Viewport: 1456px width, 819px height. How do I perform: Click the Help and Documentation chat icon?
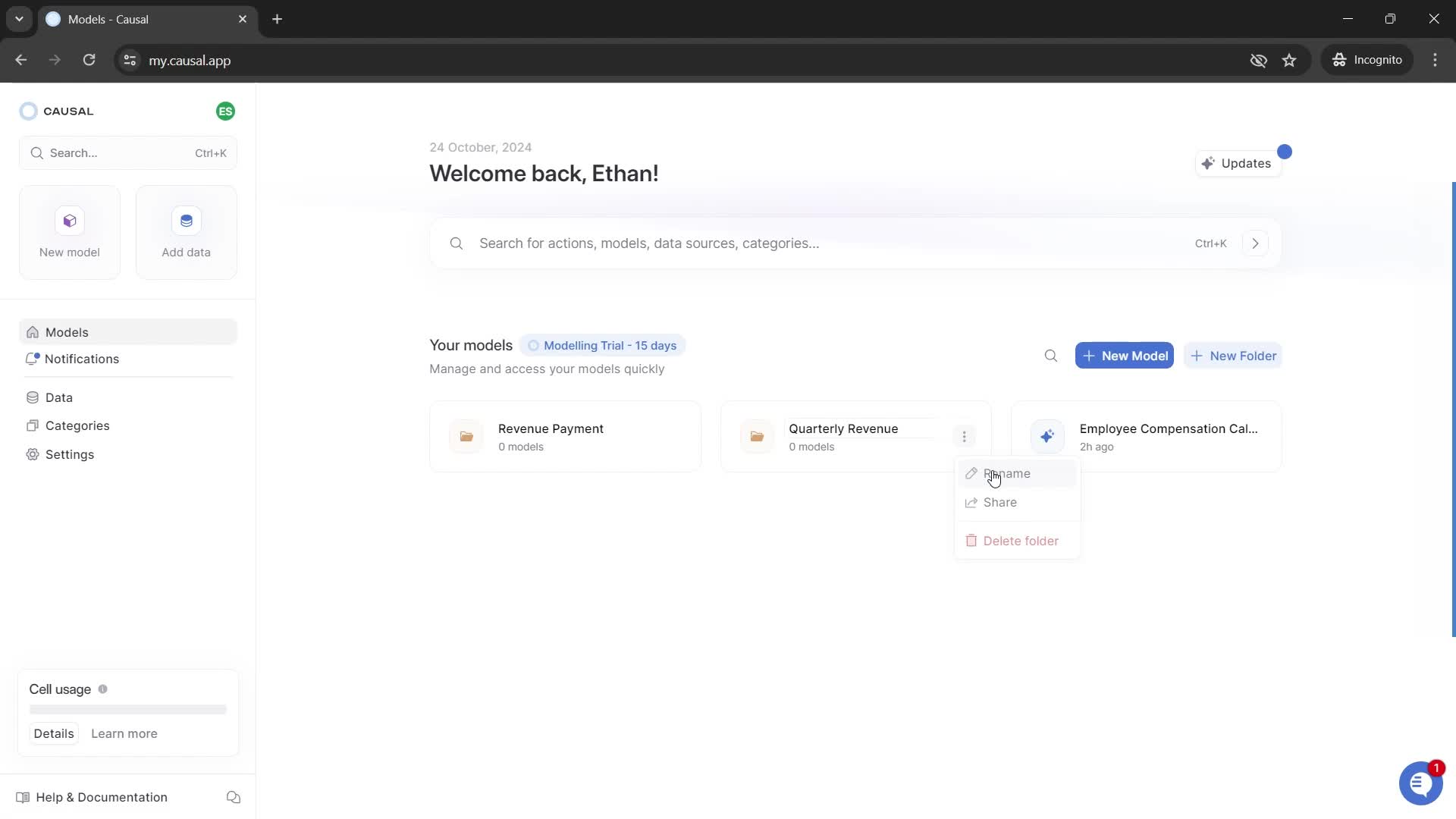[x=233, y=798]
